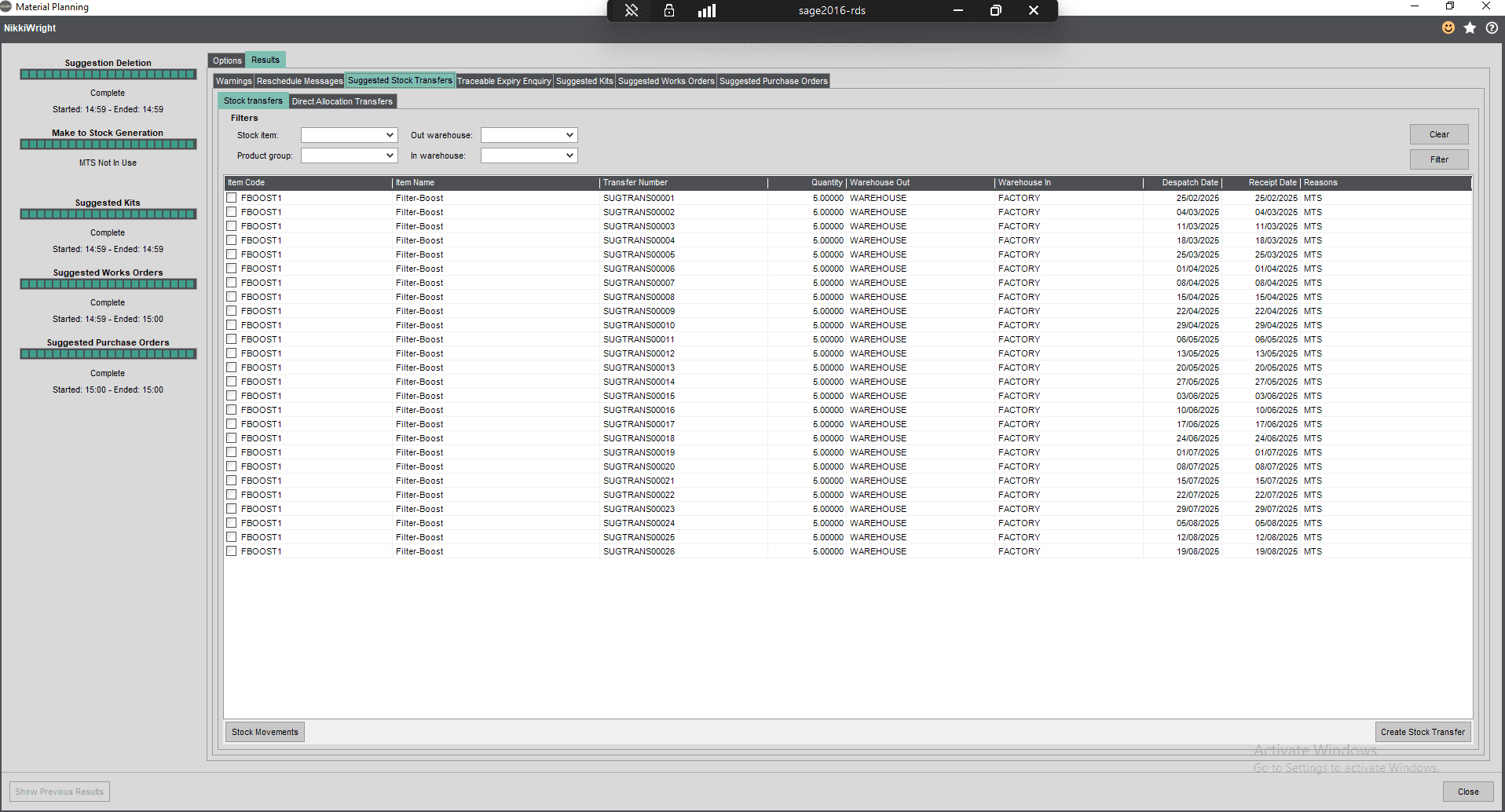Sort by the Warehouse In column header

(x=1069, y=182)
